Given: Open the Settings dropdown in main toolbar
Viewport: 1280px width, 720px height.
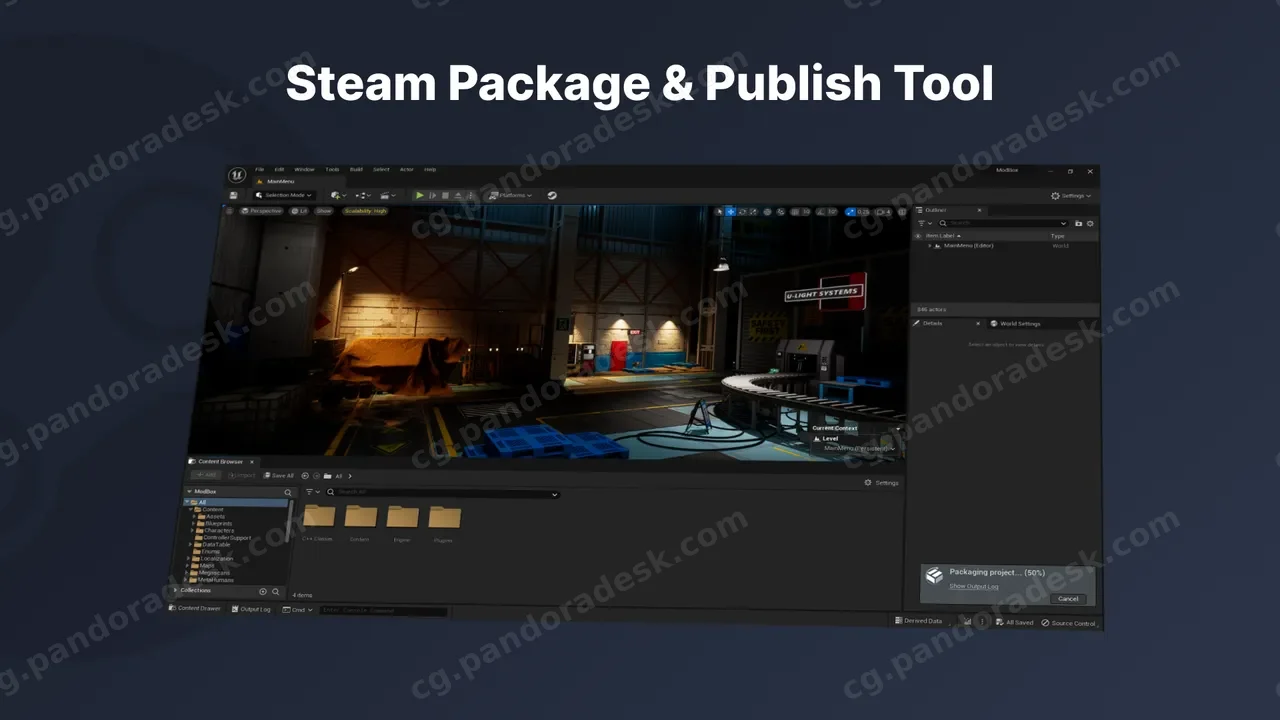Looking at the screenshot, I should [1071, 196].
